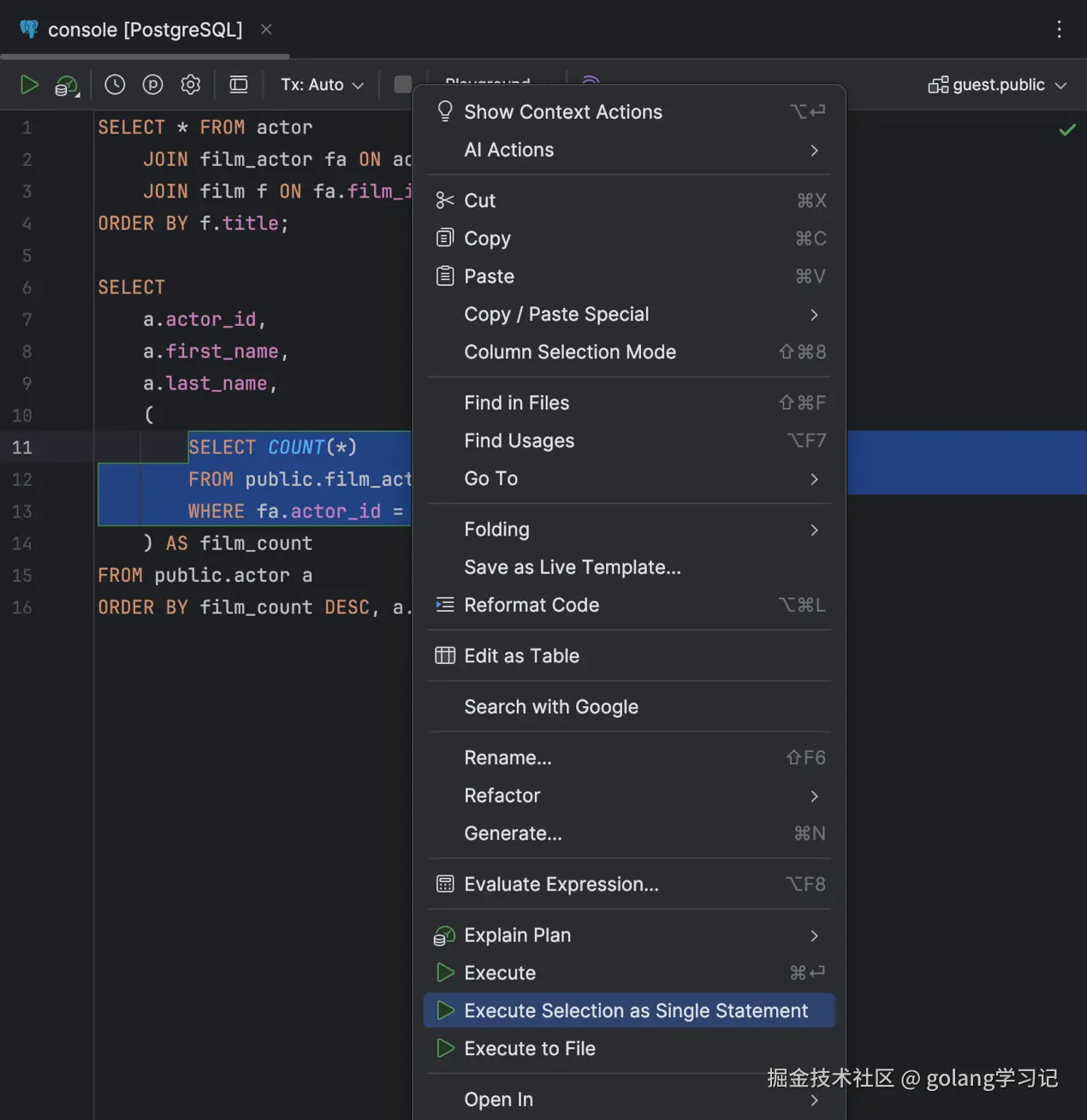
Task: Click the green Execute run icon in toolbar
Action: point(29,85)
